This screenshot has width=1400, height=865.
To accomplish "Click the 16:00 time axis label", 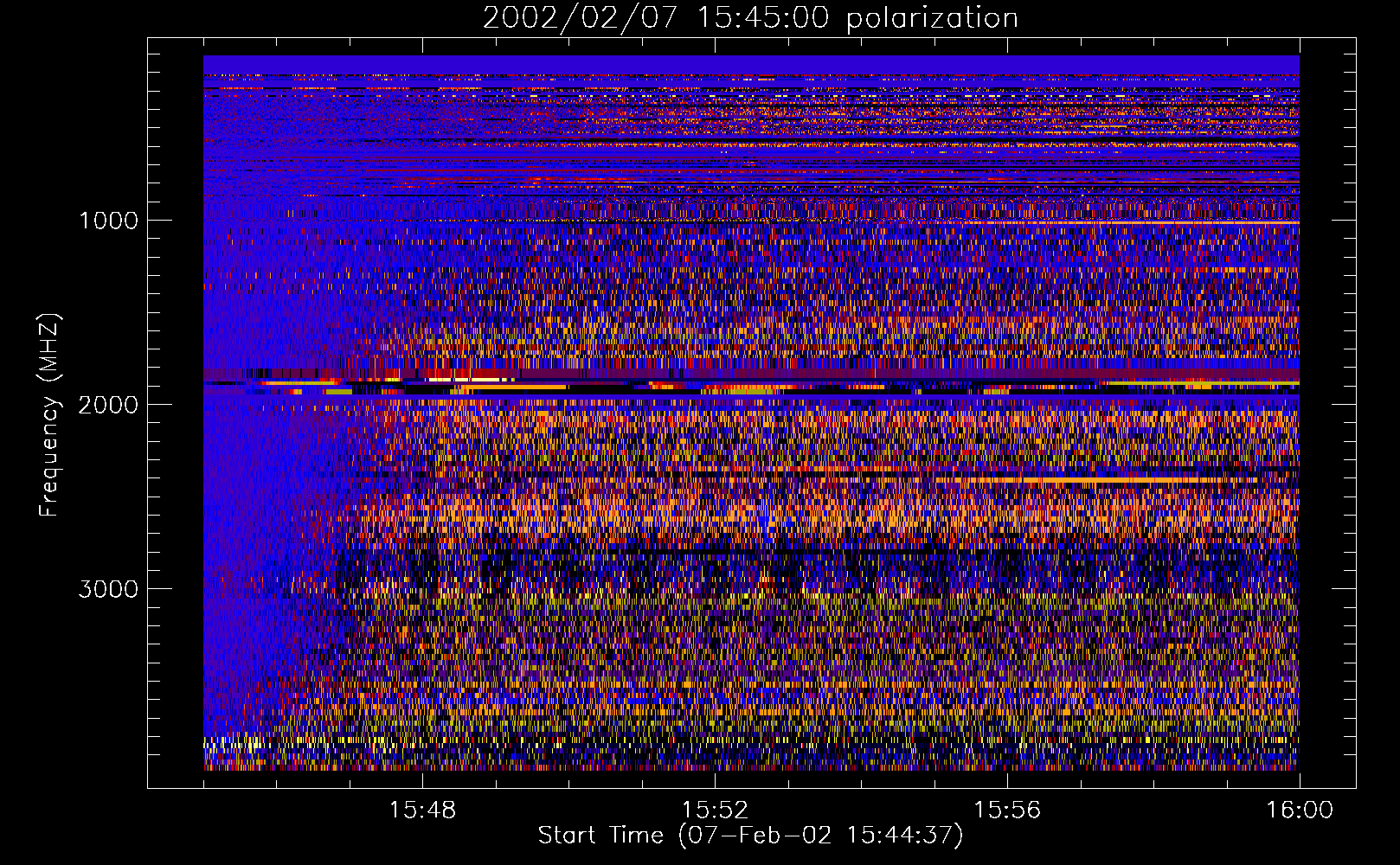I will pos(1300,811).
